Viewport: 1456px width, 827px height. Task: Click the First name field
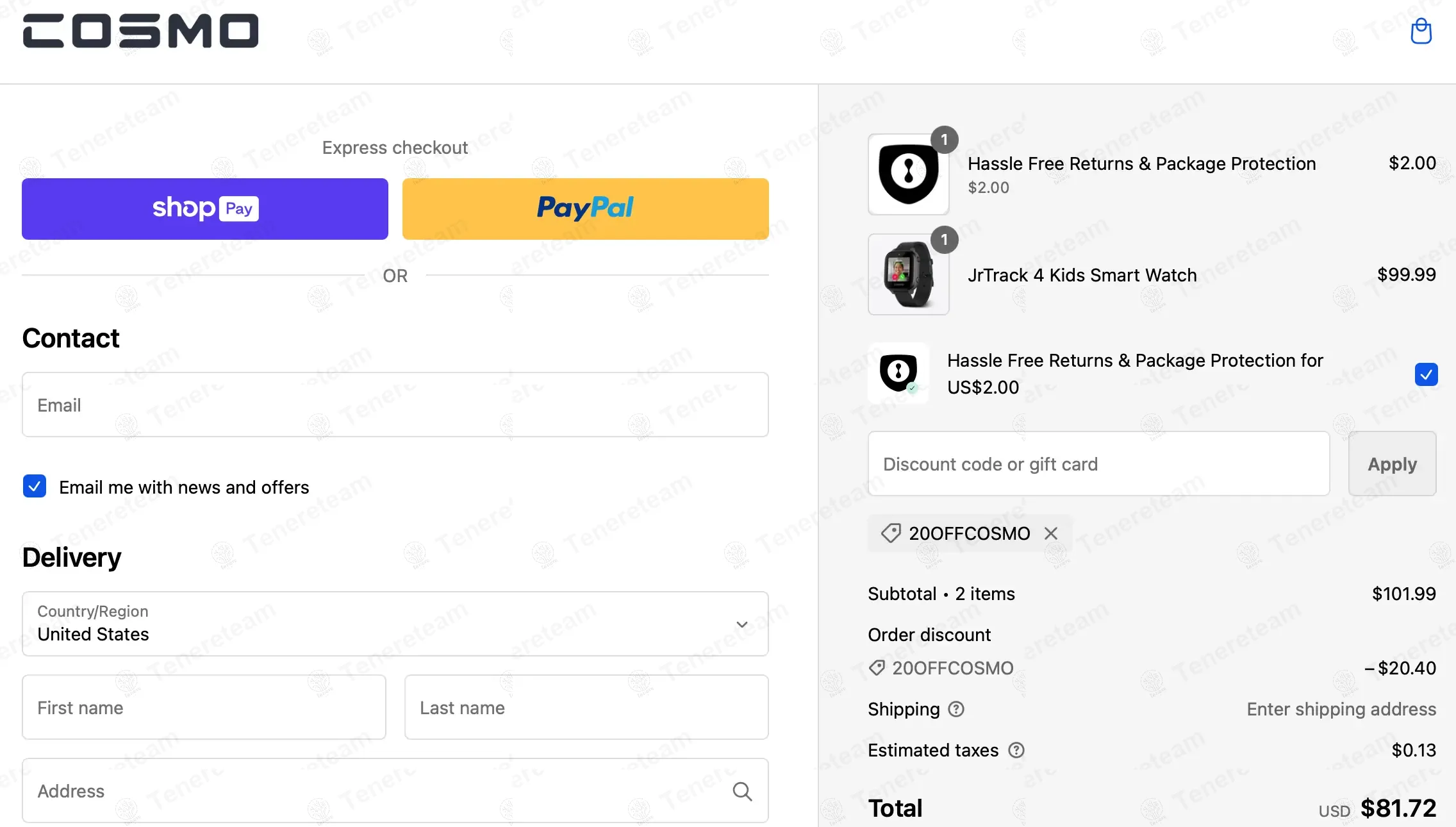pyautogui.click(x=204, y=707)
